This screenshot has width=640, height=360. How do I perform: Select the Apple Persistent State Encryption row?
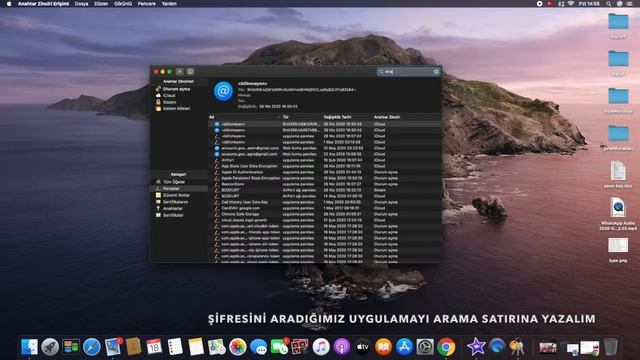coord(324,178)
